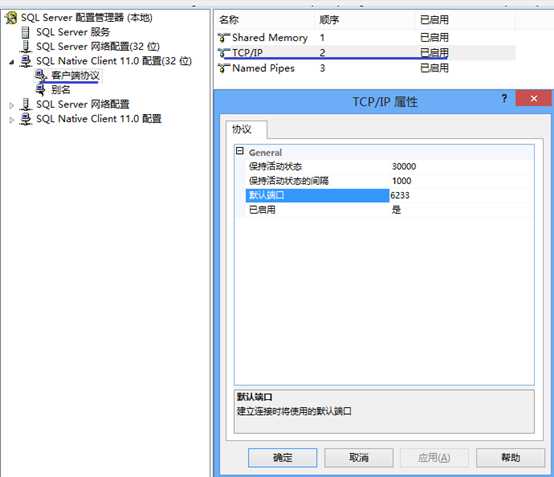Collapse the General property group
554x477 pixels.
pos(240,151)
